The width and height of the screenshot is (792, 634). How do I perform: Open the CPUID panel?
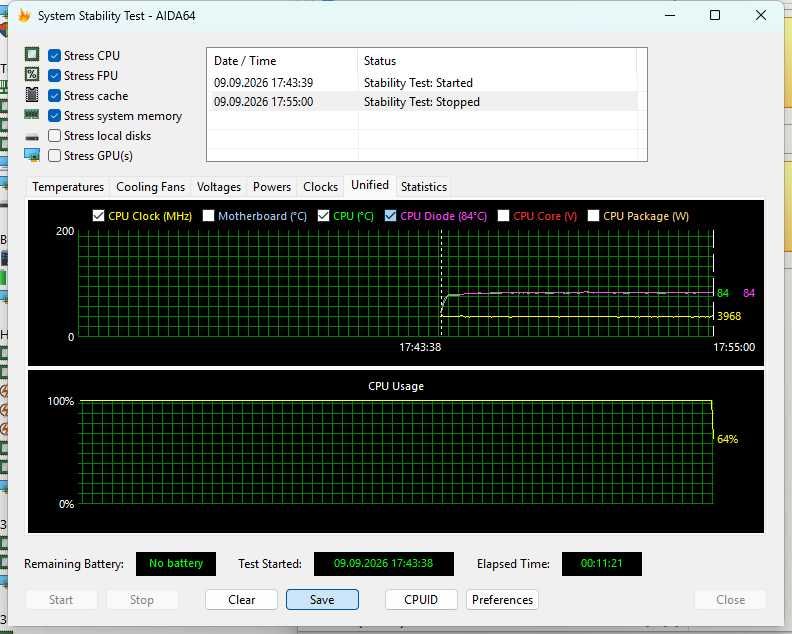point(421,600)
